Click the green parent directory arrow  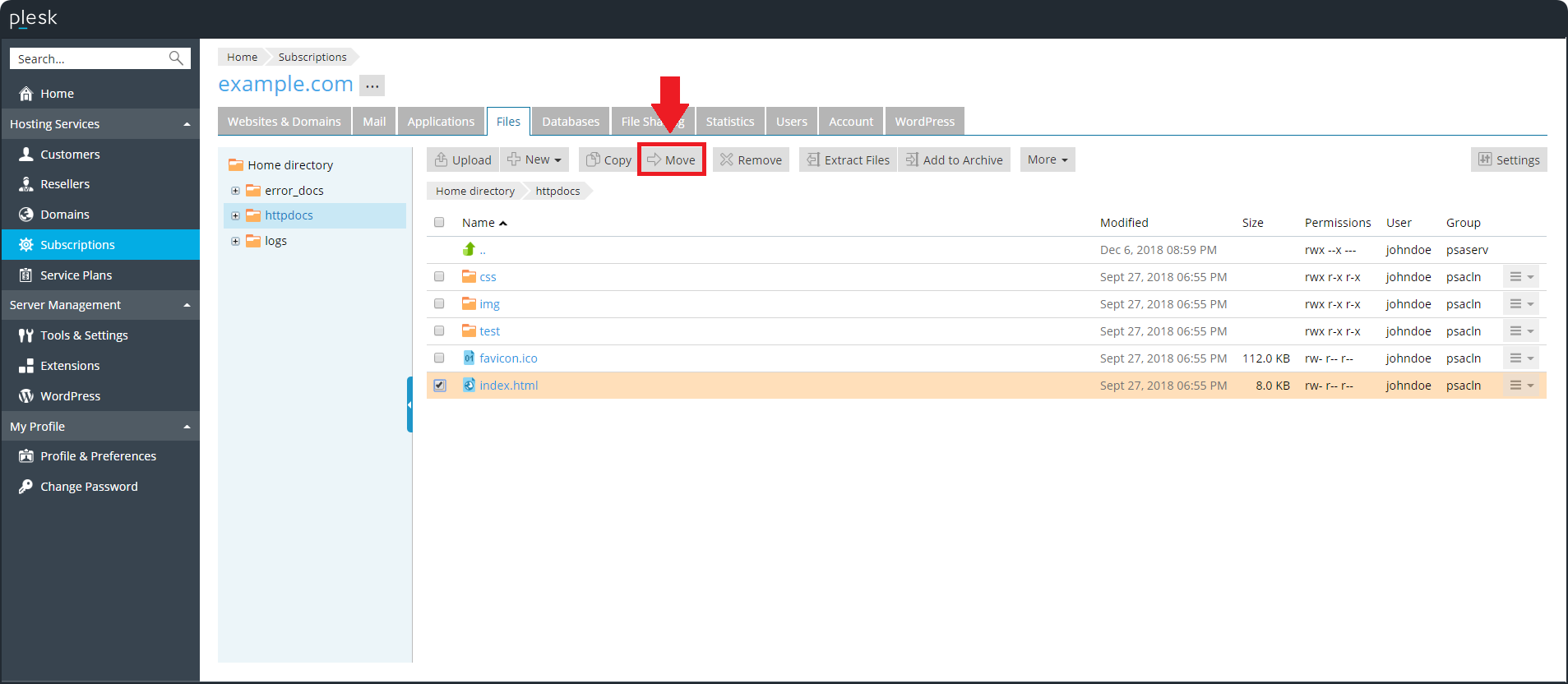(469, 249)
